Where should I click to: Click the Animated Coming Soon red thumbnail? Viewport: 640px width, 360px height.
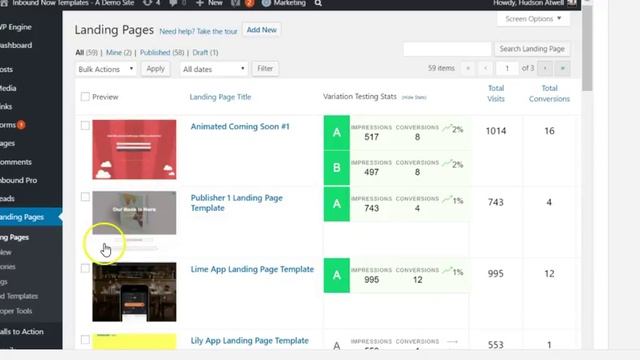[x=134, y=149]
